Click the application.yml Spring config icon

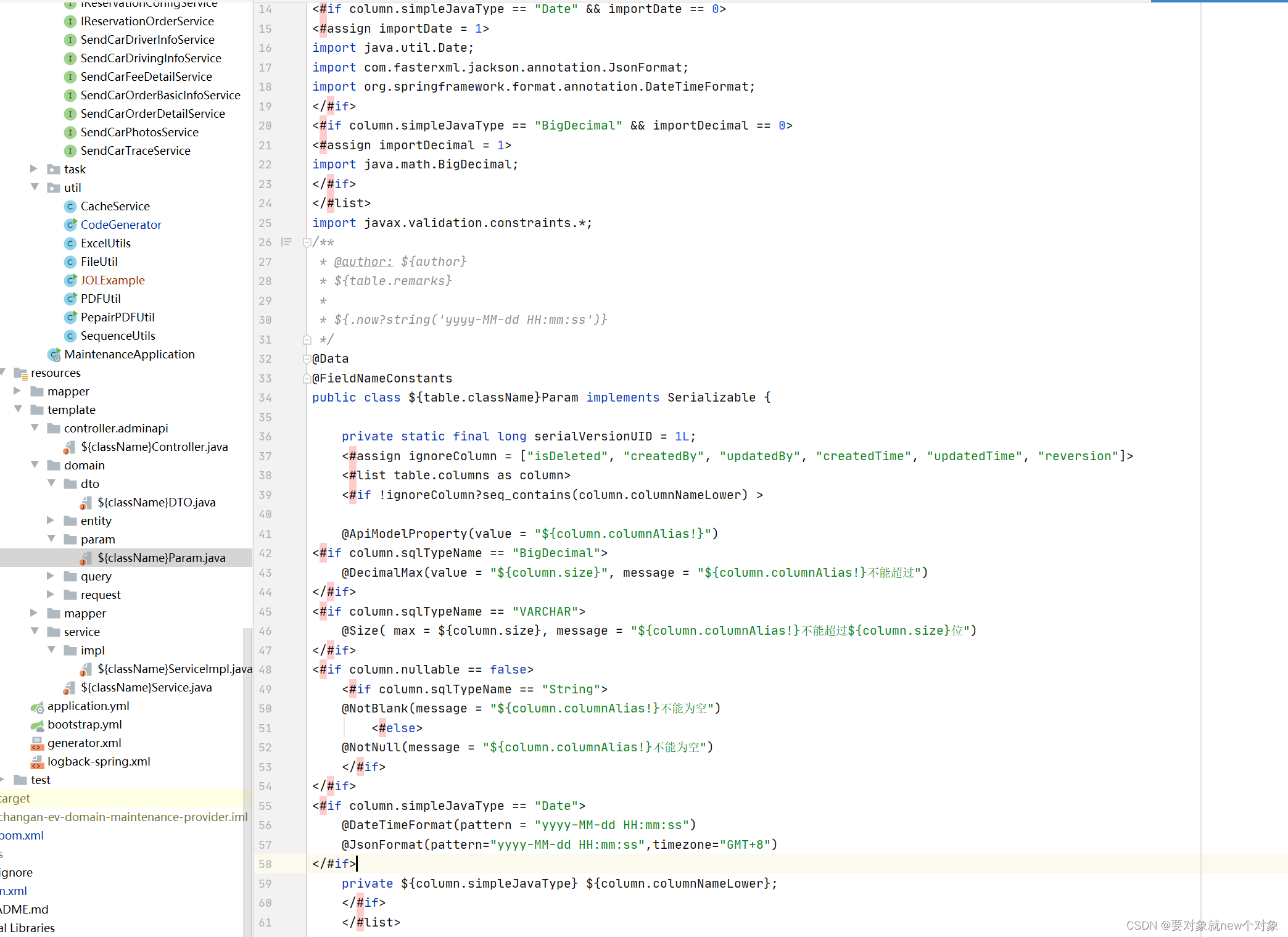pos(37,706)
